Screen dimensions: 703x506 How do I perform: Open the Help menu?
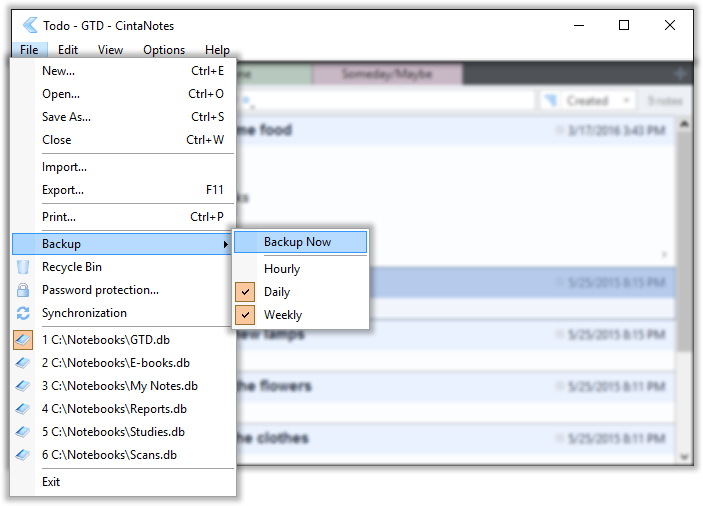click(x=217, y=50)
